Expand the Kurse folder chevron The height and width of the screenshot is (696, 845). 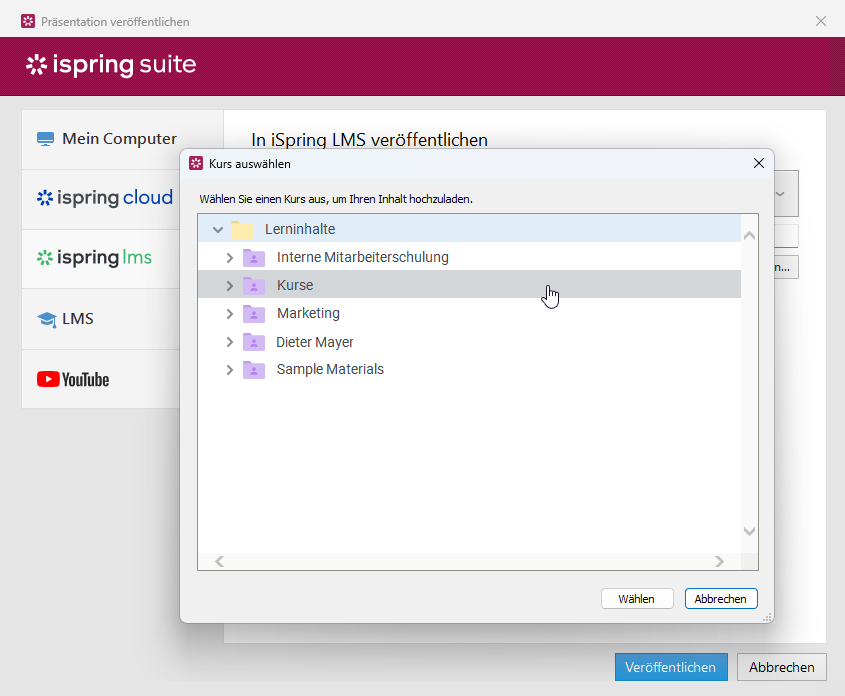coord(230,286)
